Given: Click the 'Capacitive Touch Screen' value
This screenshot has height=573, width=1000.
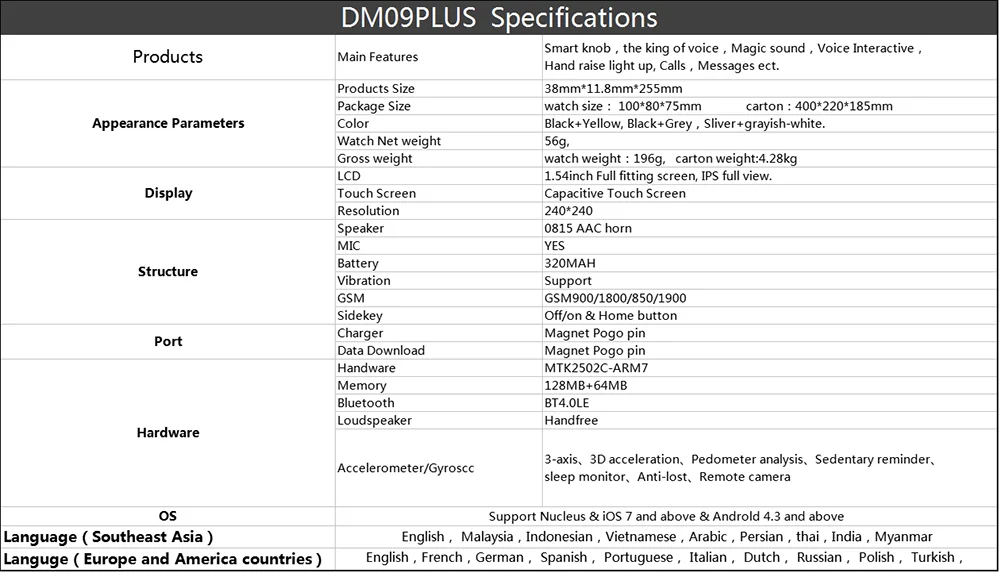Looking at the screenshot, I should [x=615, y=193].
